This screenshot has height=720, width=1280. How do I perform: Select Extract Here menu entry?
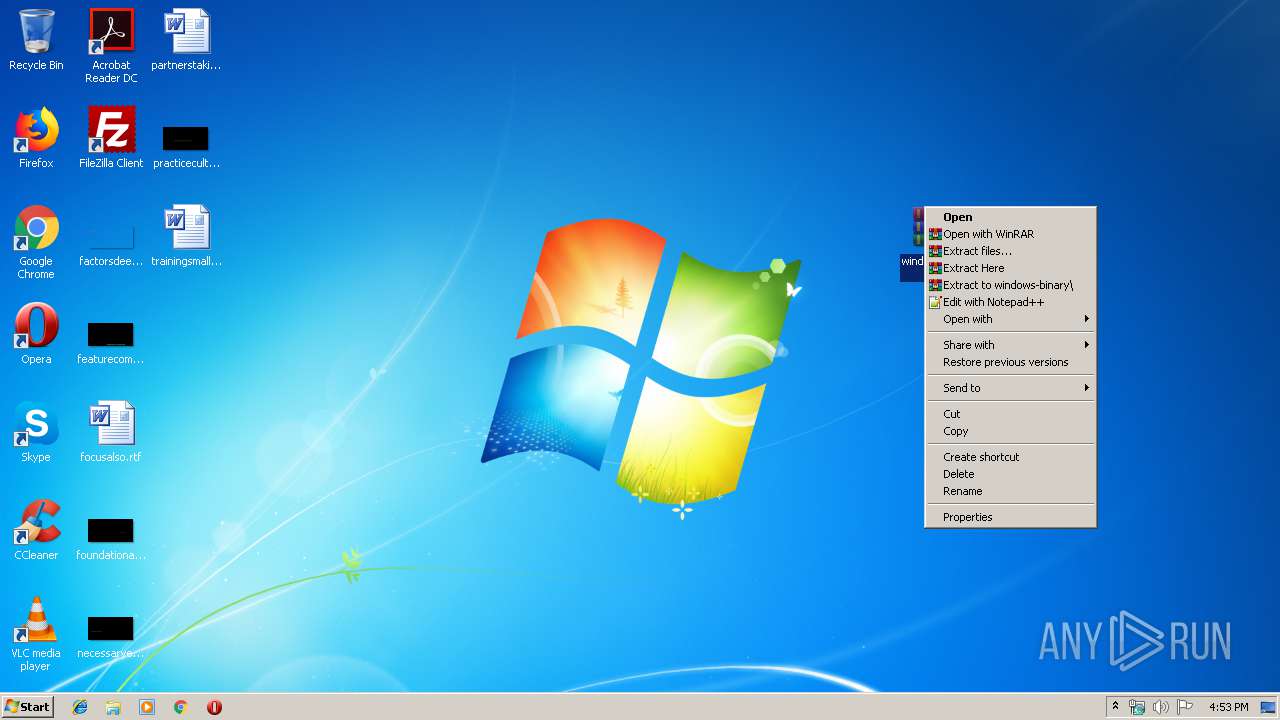(1010, 268)
